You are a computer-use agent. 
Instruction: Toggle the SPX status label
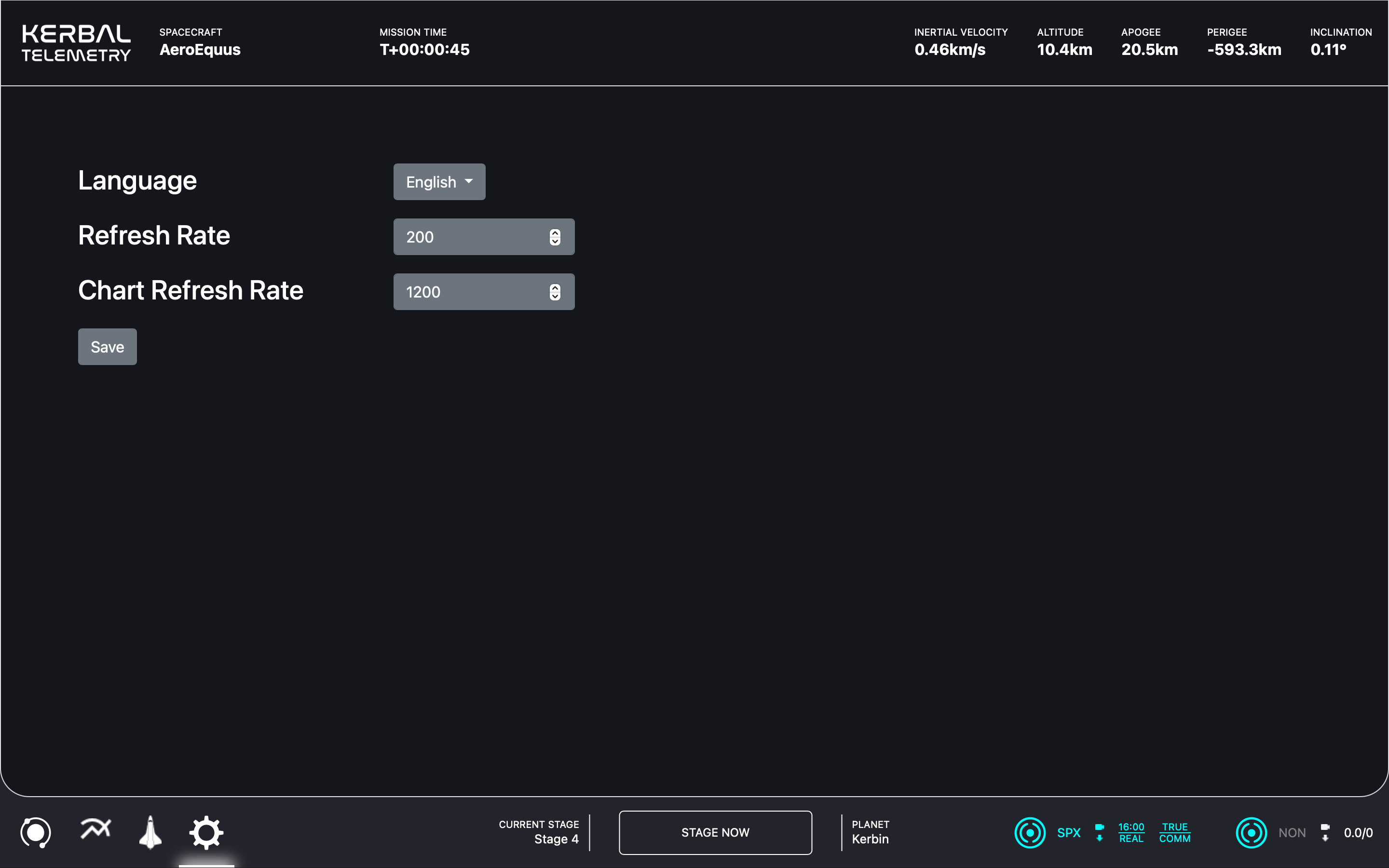1068,832
